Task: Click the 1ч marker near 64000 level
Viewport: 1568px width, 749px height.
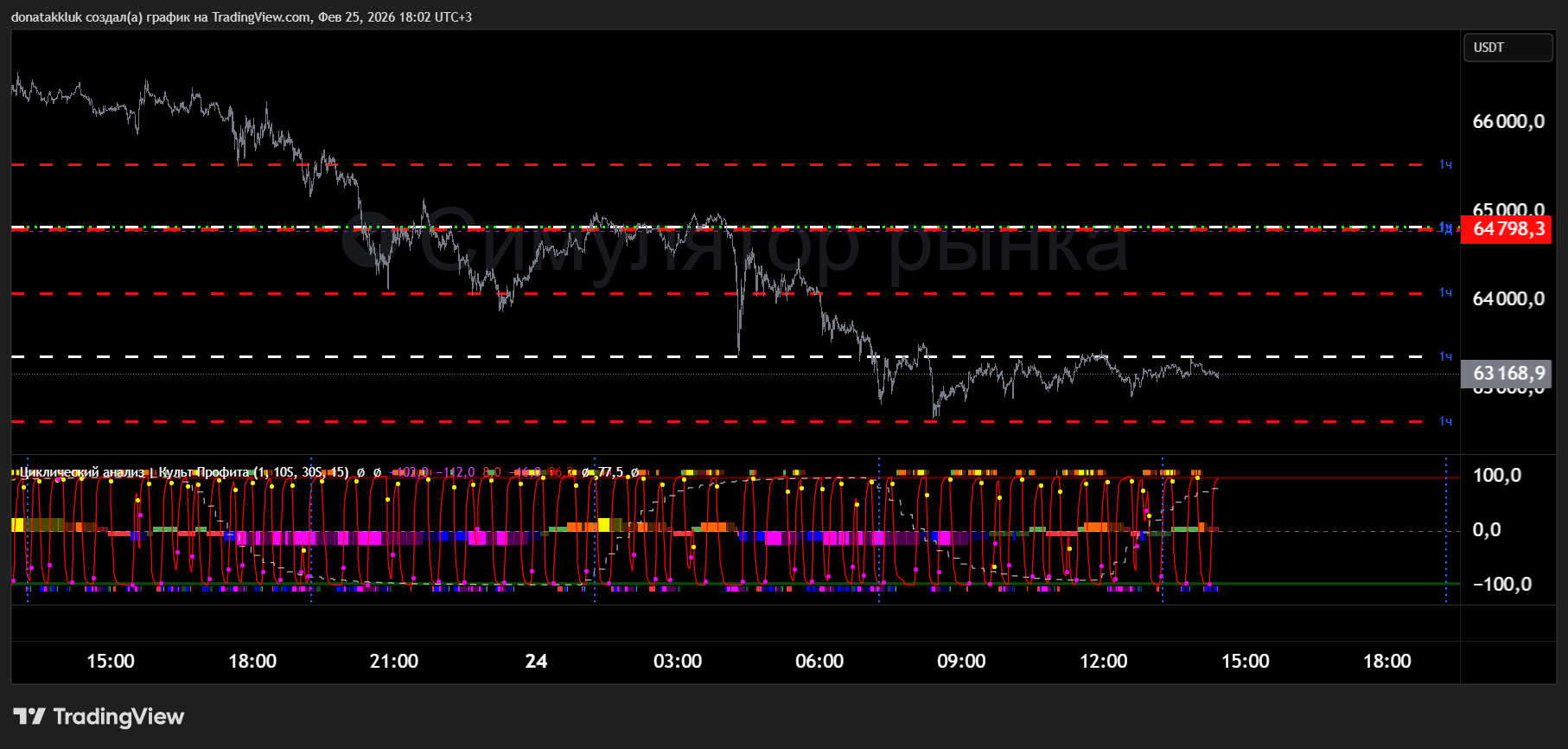Action: click(1445, 293)
